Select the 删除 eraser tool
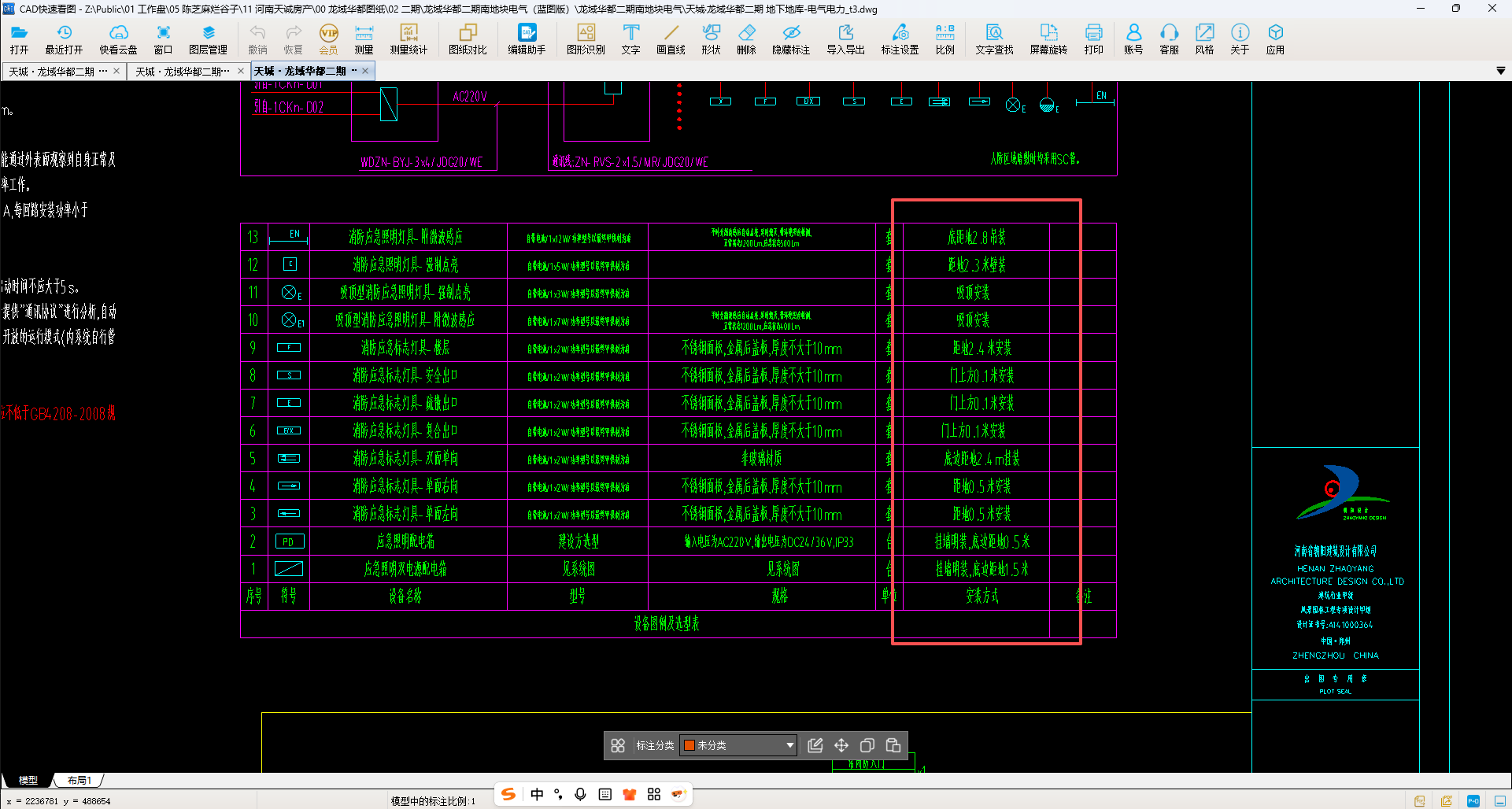Viewport: 1512px width, 809px height. point(746,39)
